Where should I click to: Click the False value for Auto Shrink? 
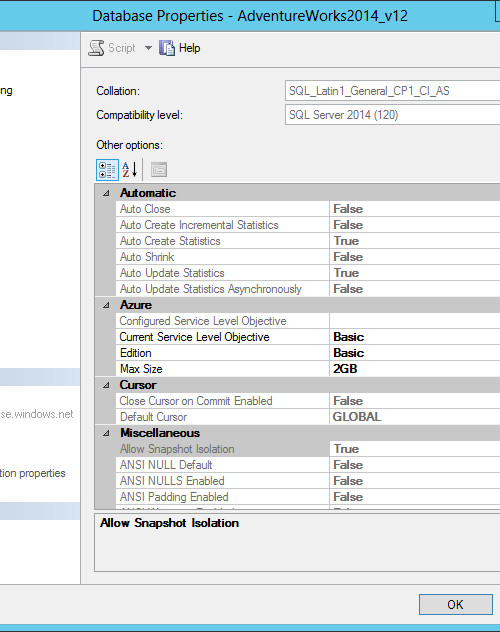348,257
